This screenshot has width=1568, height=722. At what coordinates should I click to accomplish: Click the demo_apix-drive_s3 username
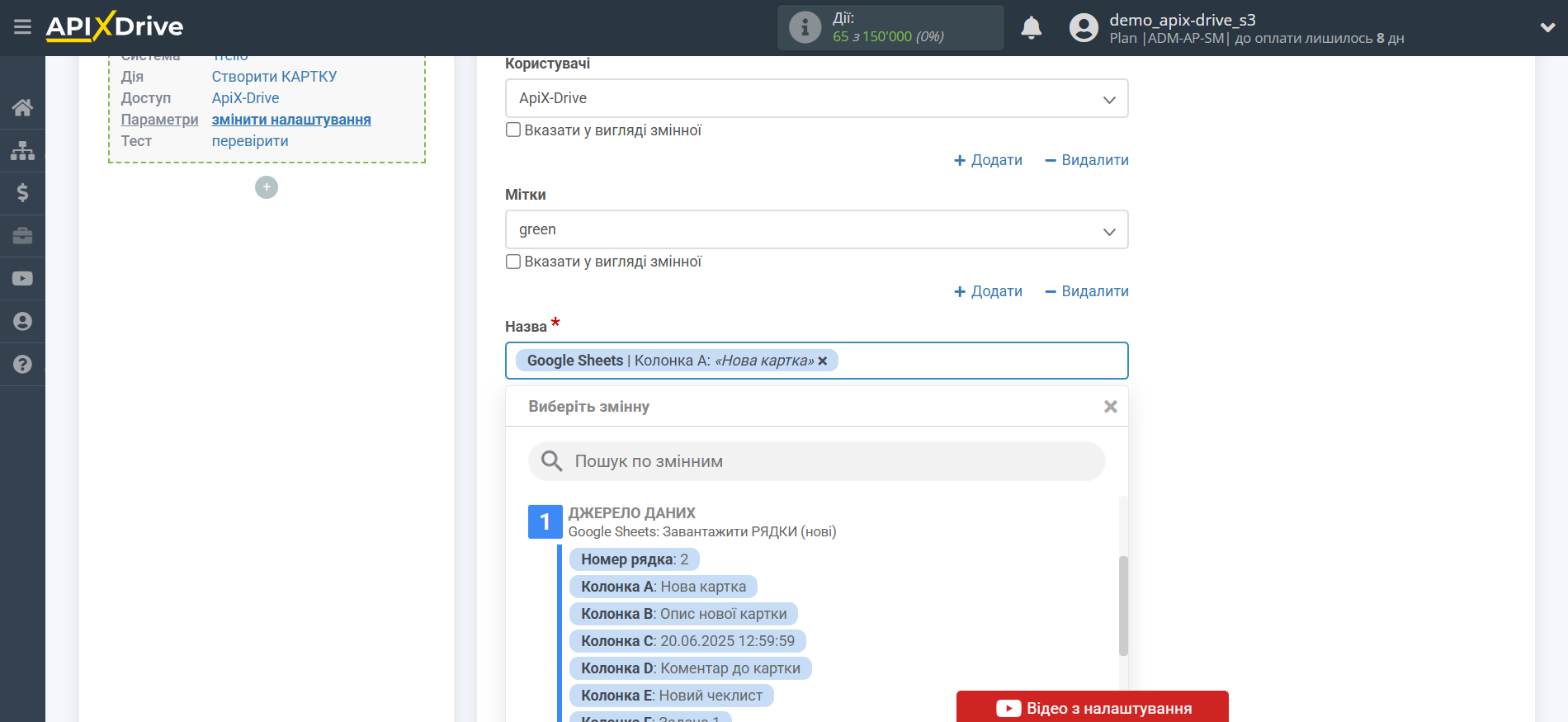[1182, 20]
